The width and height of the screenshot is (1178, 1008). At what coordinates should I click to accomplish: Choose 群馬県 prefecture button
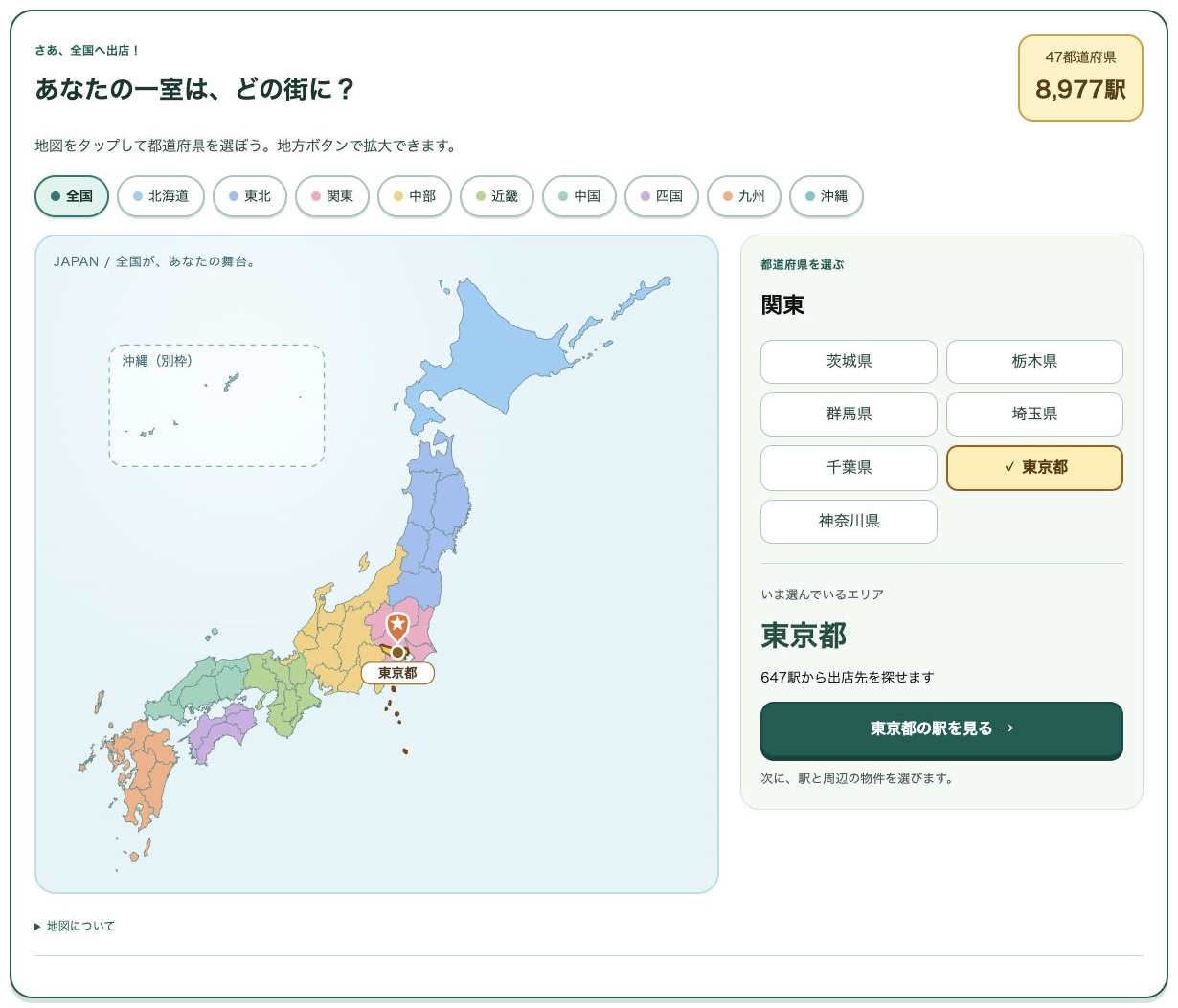[849, 414]
